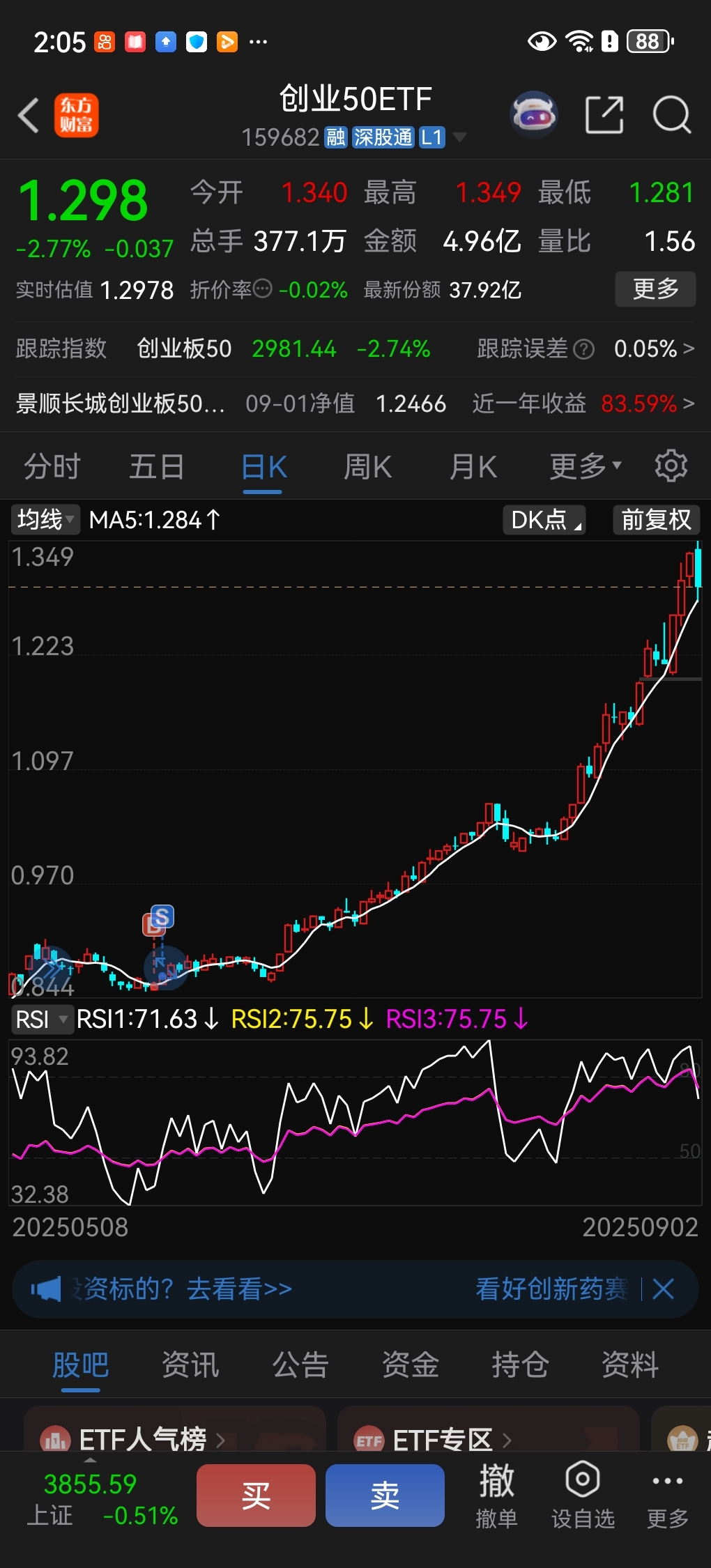Image resolution: width=711 pixels, height=1568 pixels.
Task: Expand the DK点 options
Action: click(544, 520)
